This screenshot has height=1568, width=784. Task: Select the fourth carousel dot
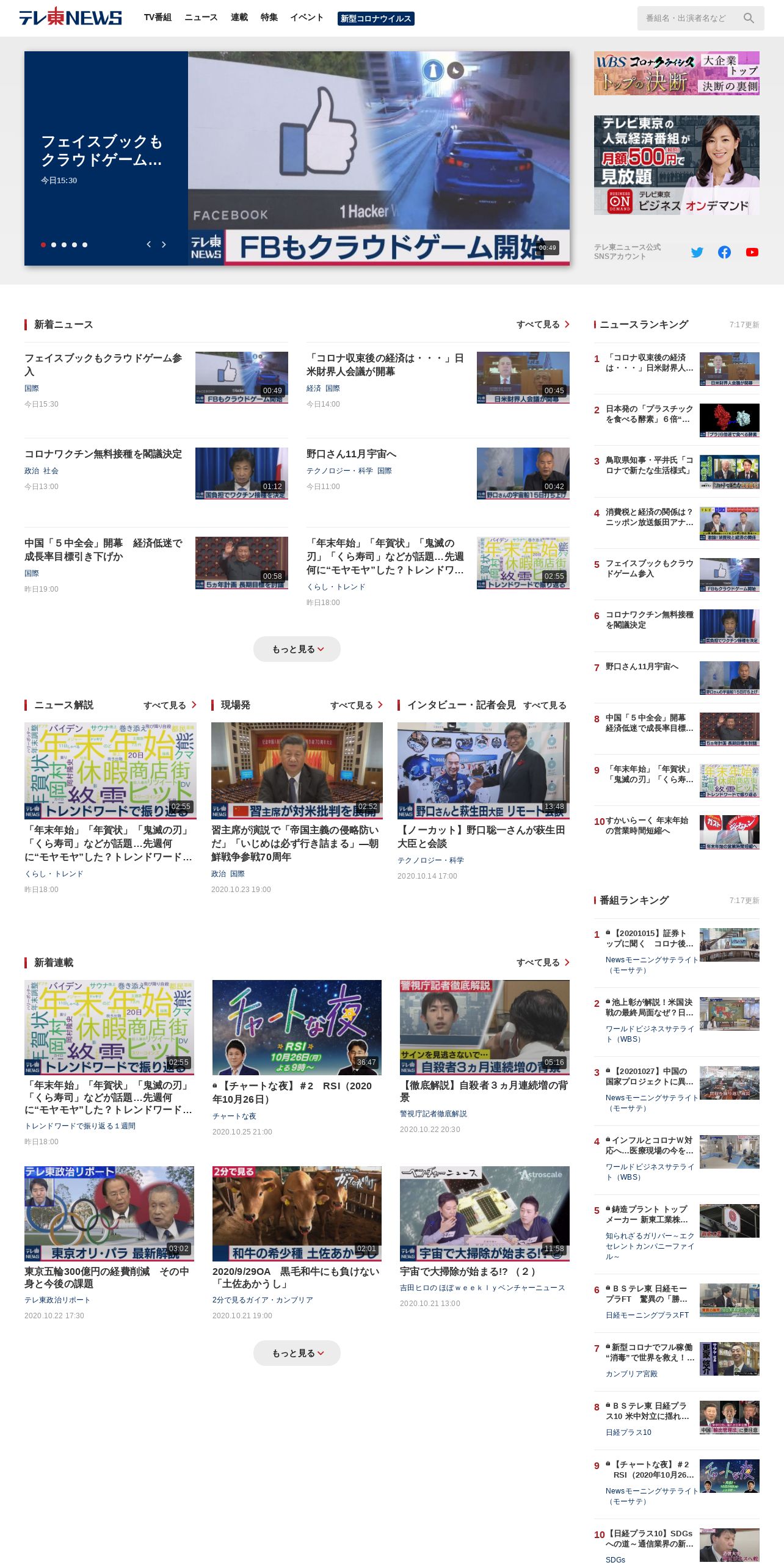coord(74,245)
